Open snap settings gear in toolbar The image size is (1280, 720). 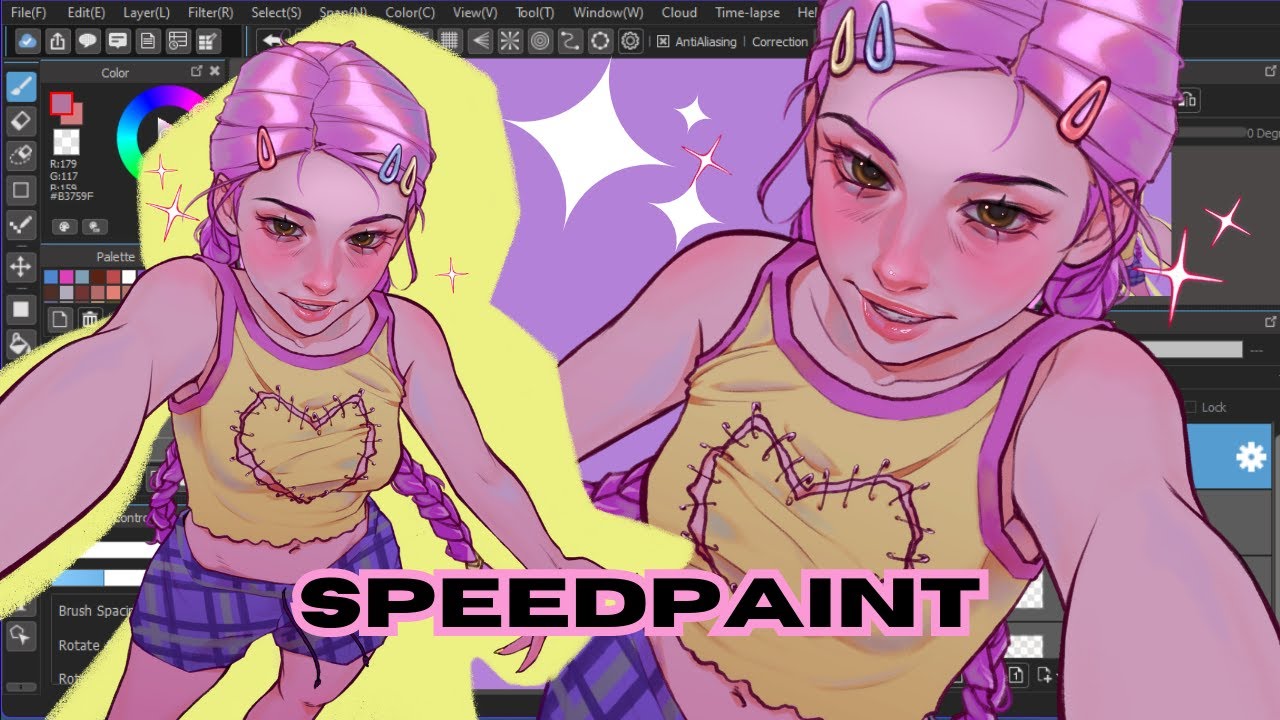pos(630,41)
